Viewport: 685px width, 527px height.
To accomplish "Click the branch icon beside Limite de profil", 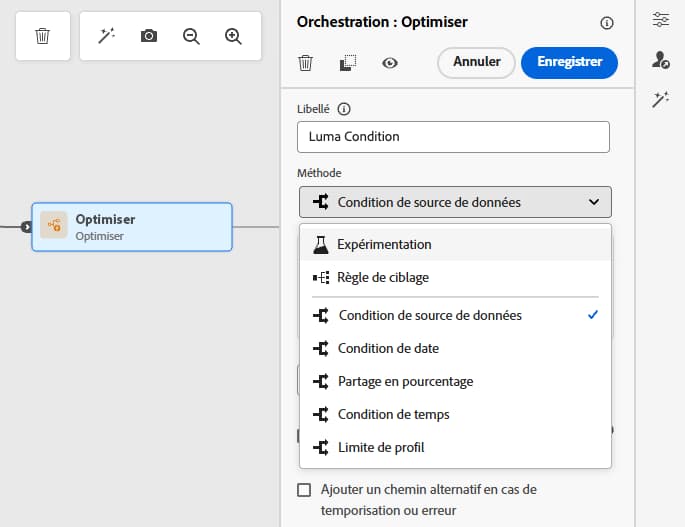I will pyautogui.click(x=321, y=447).
